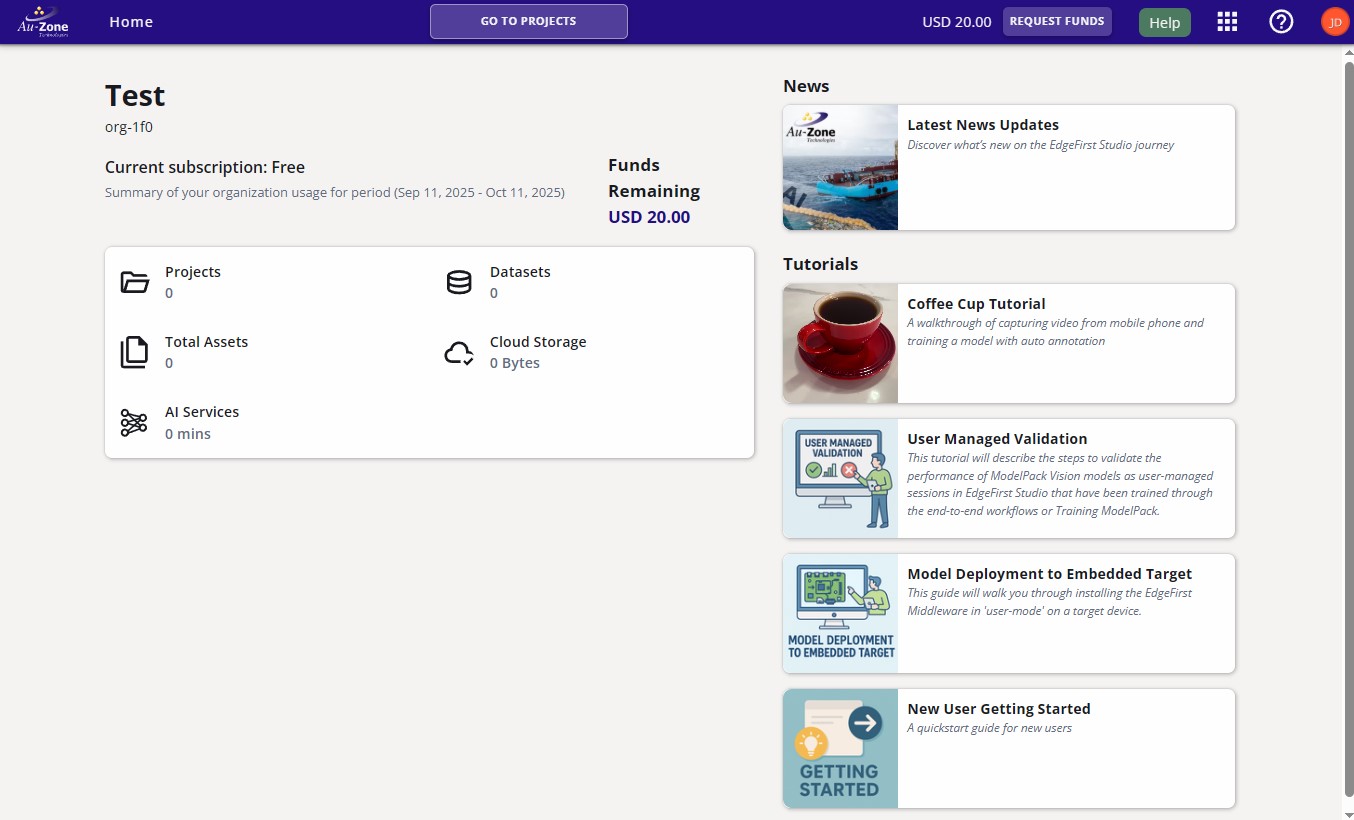
Task: Click the USD 20.00 balance in the header
Action: coord(957,22)
